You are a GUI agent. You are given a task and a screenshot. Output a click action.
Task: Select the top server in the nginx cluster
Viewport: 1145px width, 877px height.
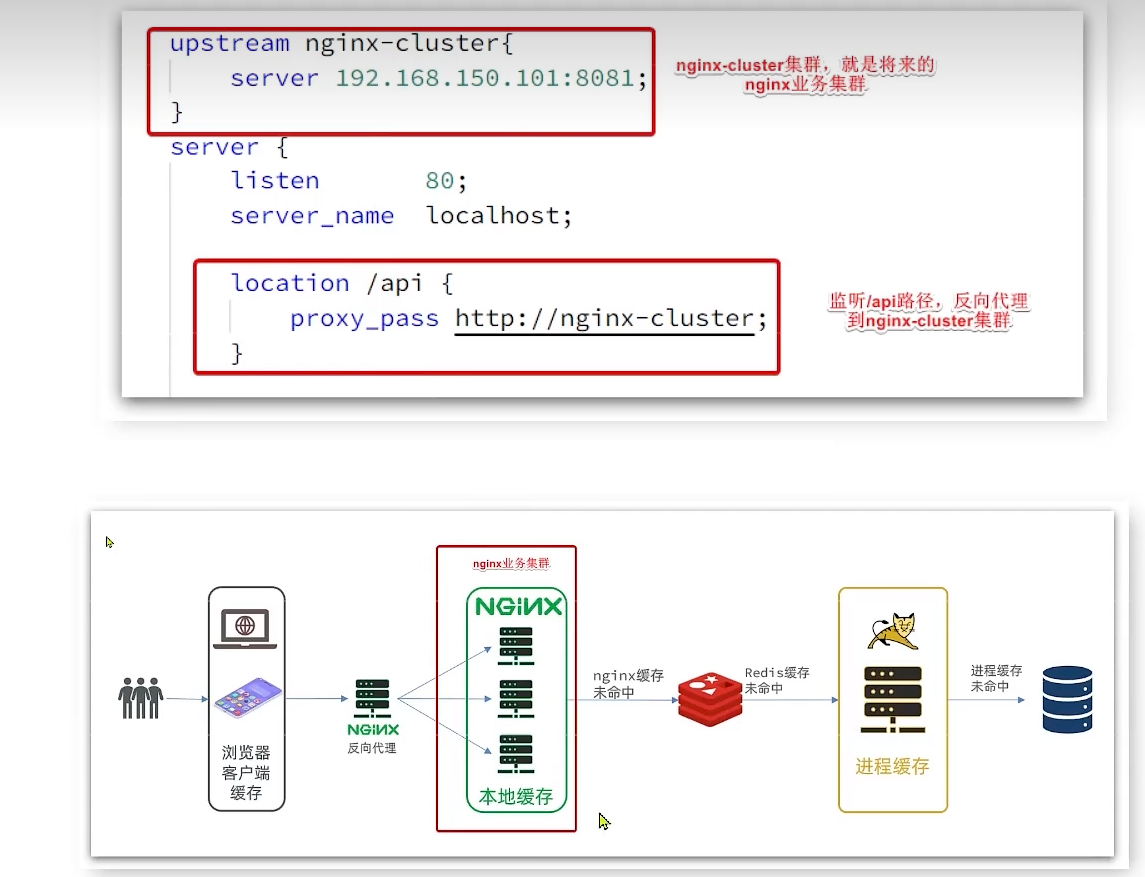point(516,646)
